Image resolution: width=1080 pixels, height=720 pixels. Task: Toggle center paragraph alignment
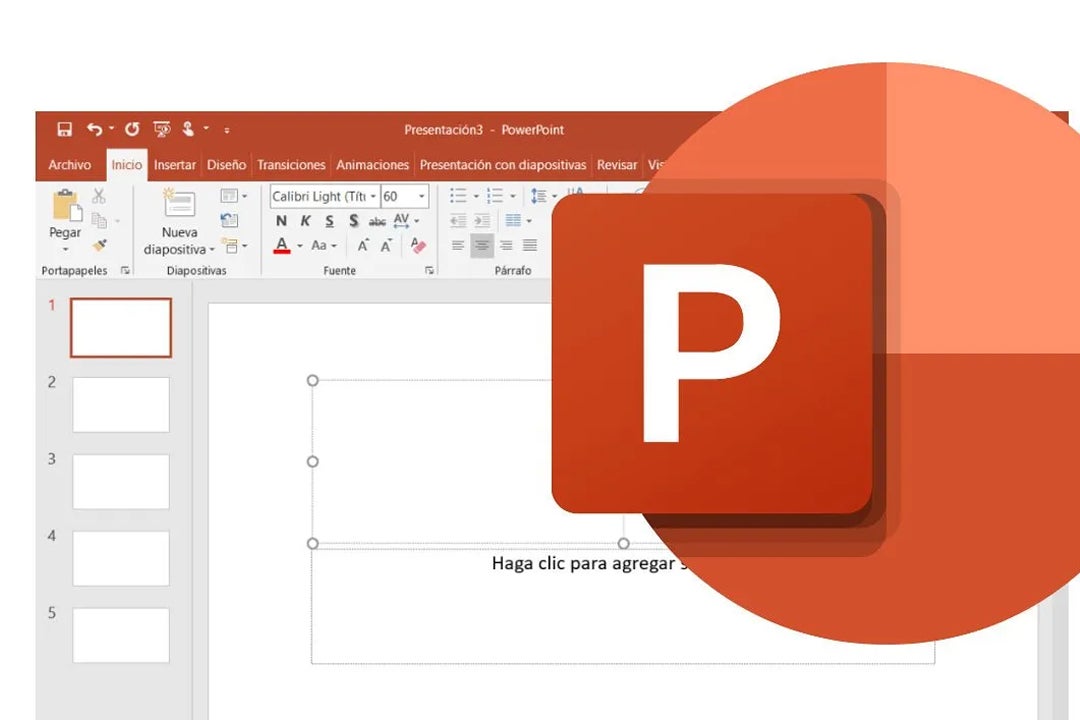click(482, 245)
